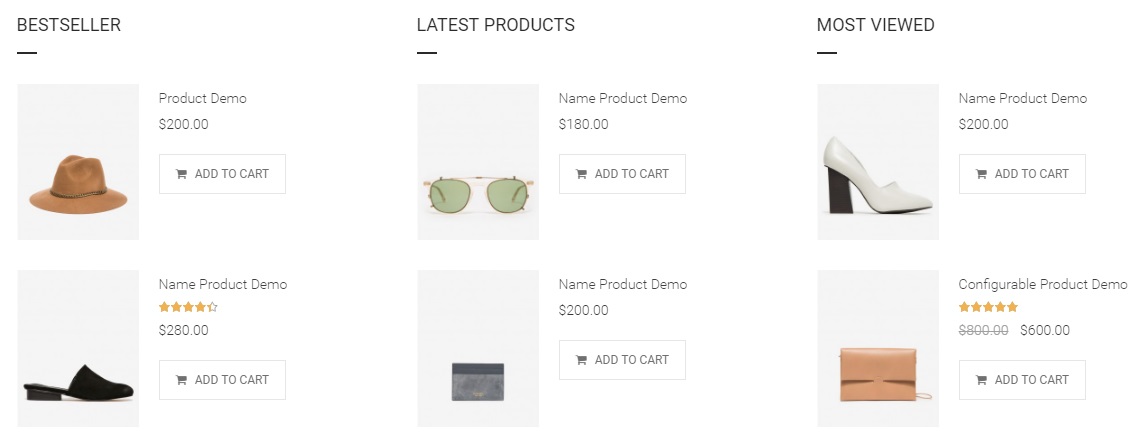Click cart icon for the gray card wallet
The image size is (1139, 441).
582,360
